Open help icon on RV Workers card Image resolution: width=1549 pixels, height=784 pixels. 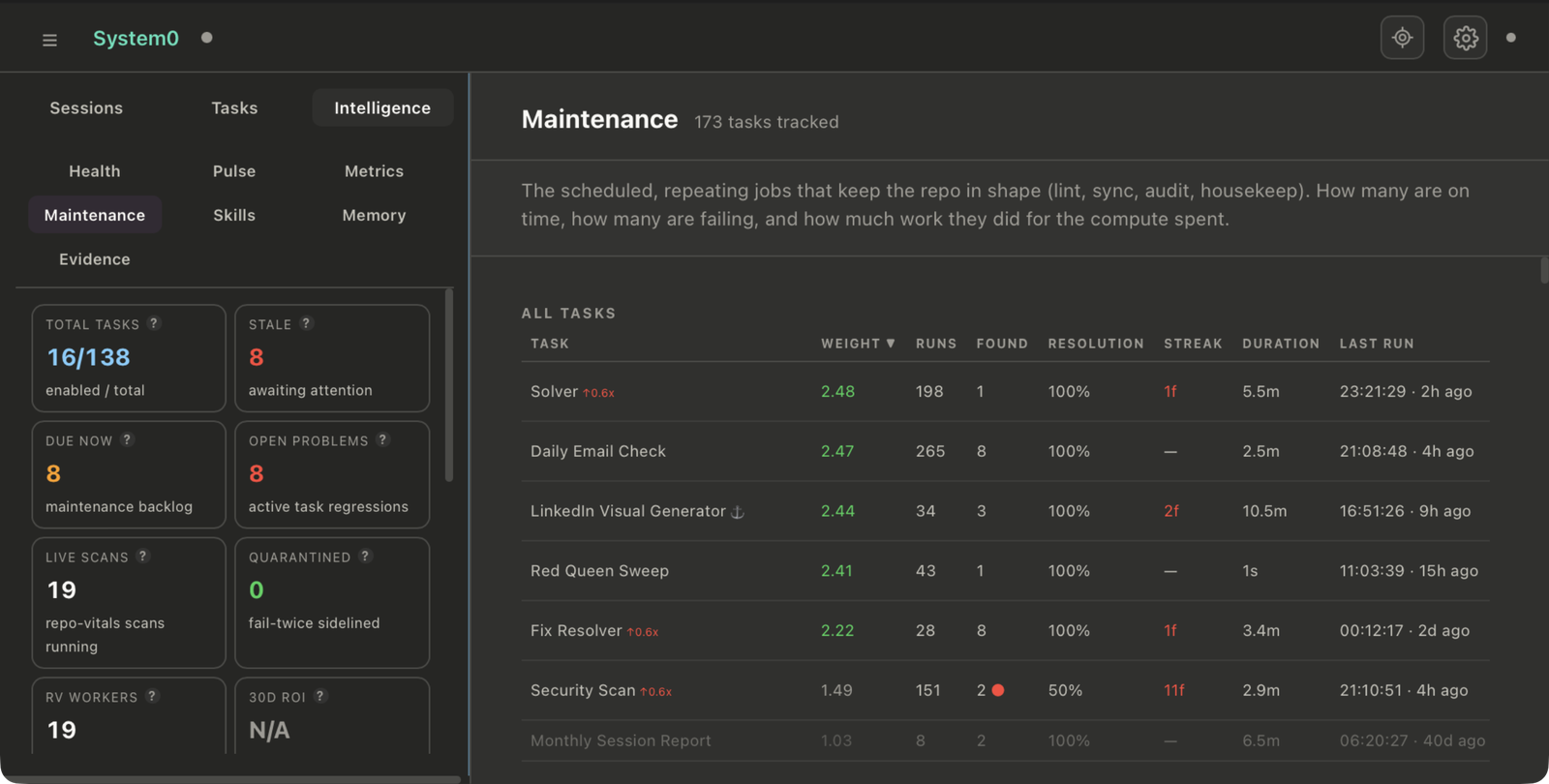pyautogui.click(x=152, y=696)
